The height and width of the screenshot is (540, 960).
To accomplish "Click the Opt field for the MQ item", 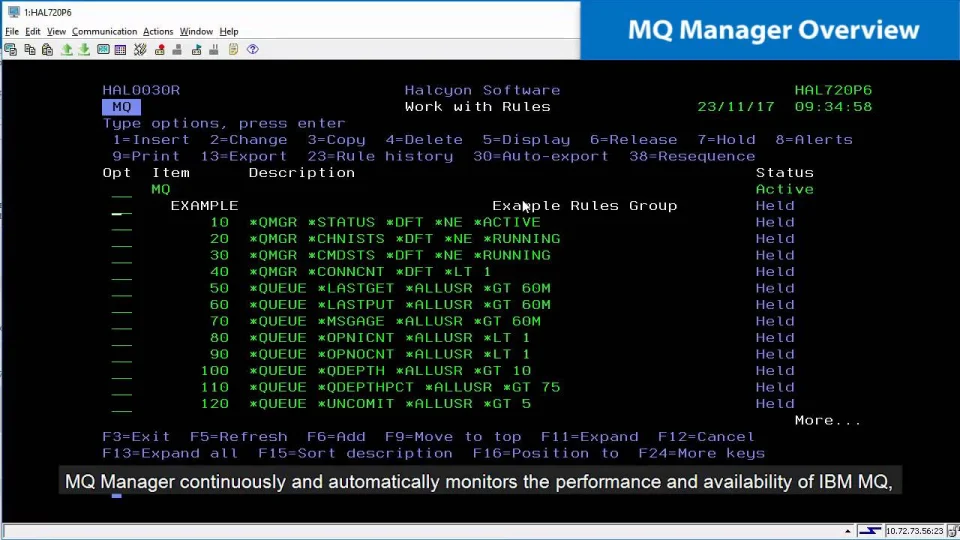I will tap(122, 190).
